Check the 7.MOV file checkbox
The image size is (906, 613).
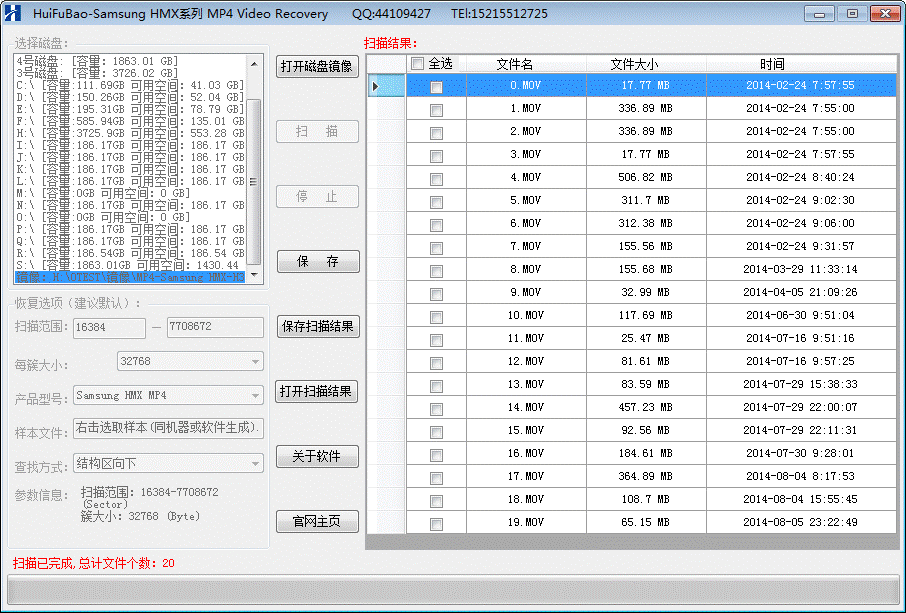[x=436, y=248]
